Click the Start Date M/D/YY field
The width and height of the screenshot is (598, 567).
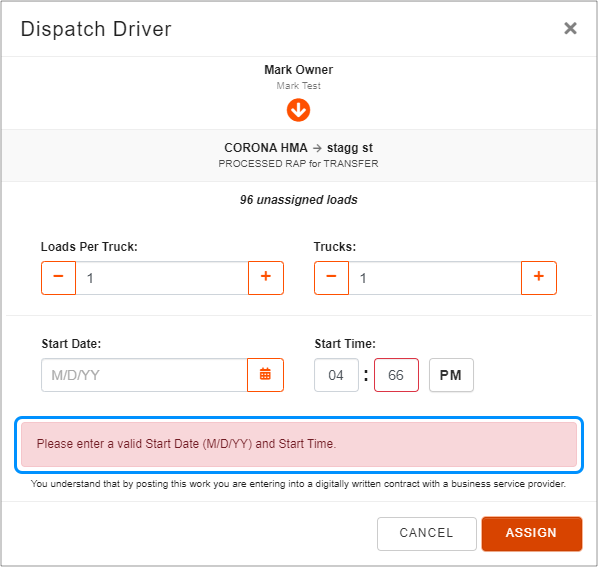pyautogui.click(x=144, y=375)
